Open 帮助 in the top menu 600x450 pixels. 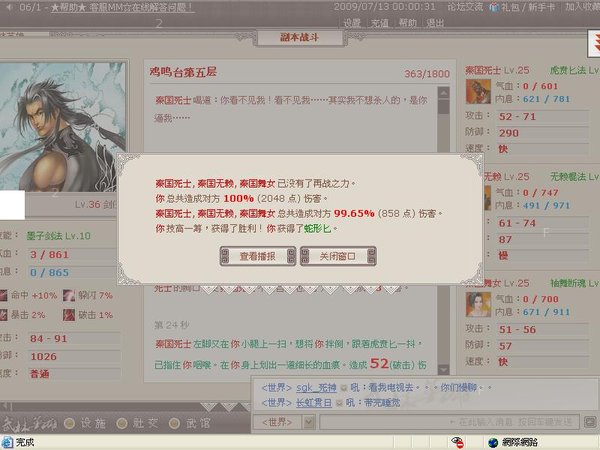point(407,23)
